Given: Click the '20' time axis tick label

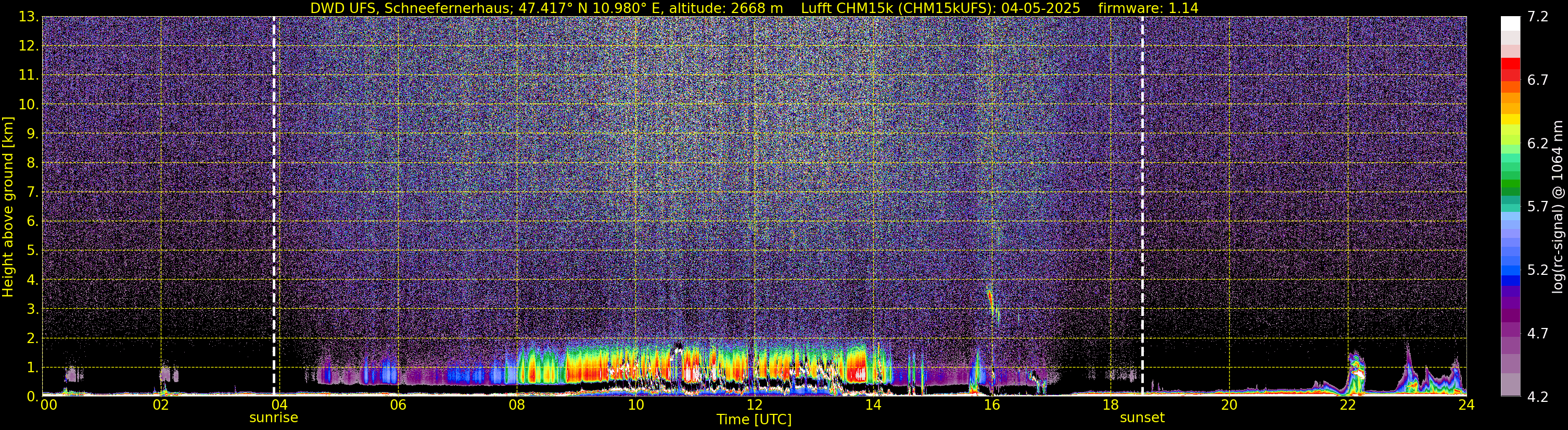Looking at the screenshot, I should coord(1229,405).
